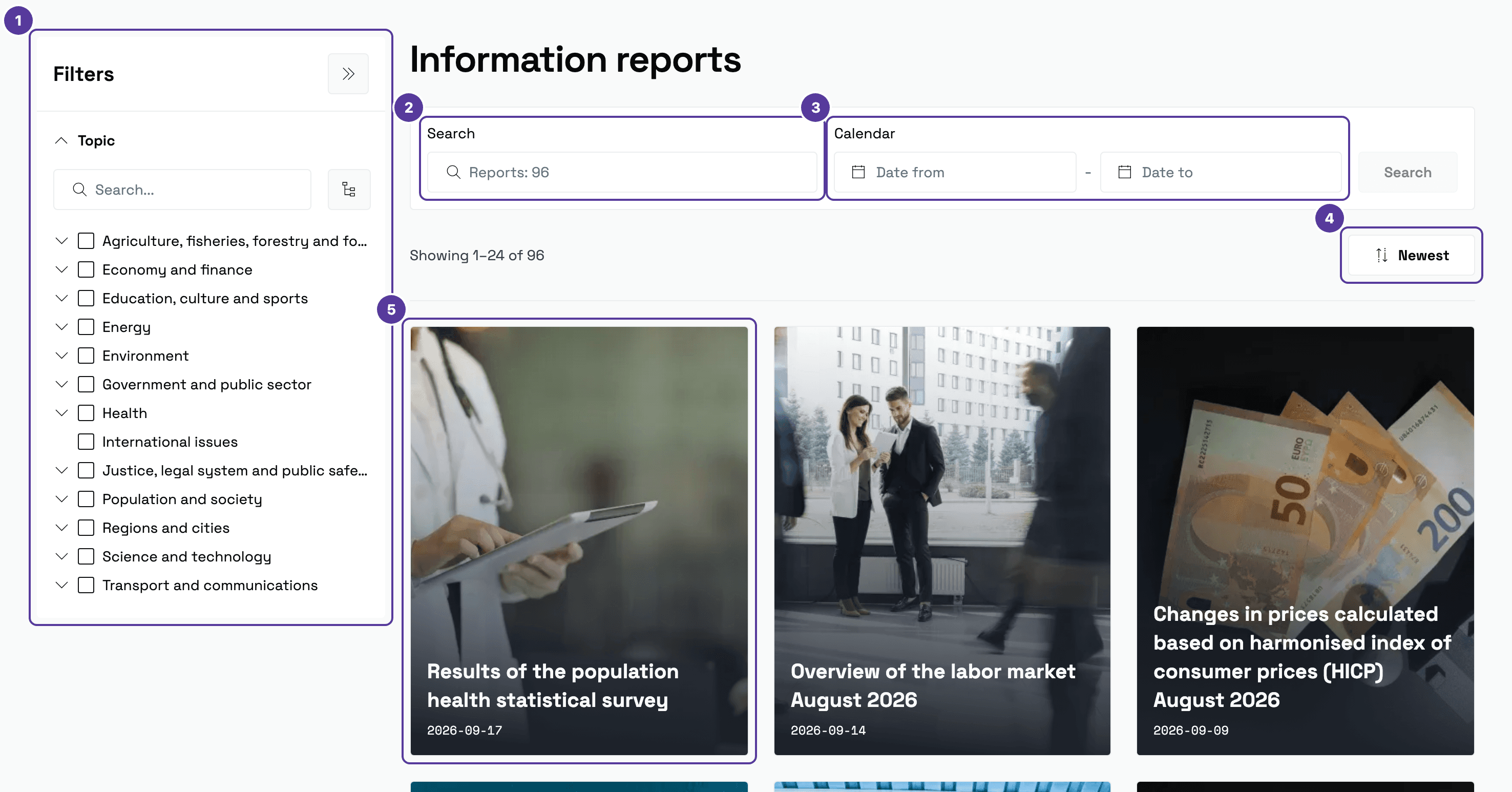Check the International issues checkbox

click(86, 442)
